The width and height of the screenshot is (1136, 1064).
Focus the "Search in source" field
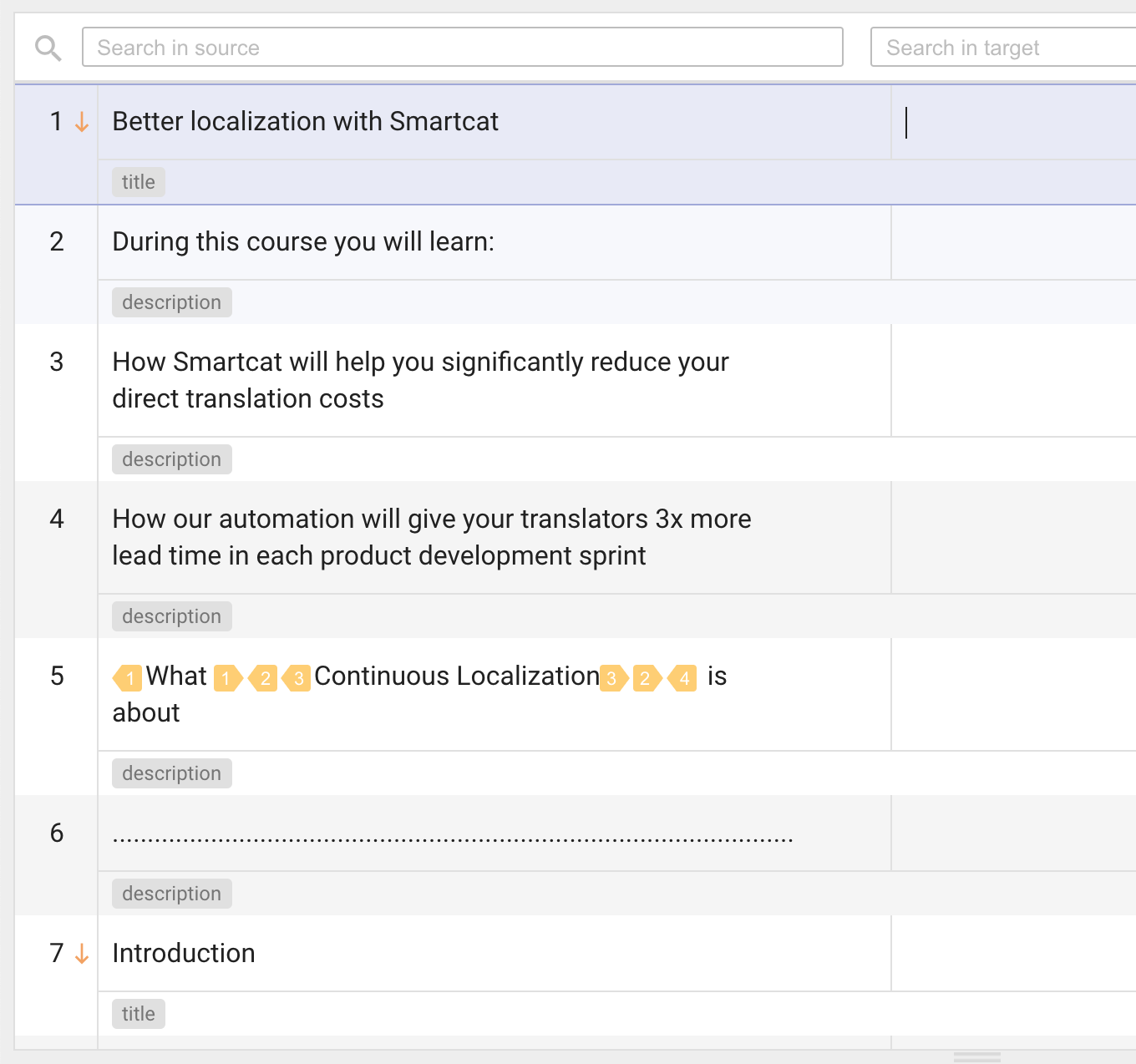tap(462, 48)
